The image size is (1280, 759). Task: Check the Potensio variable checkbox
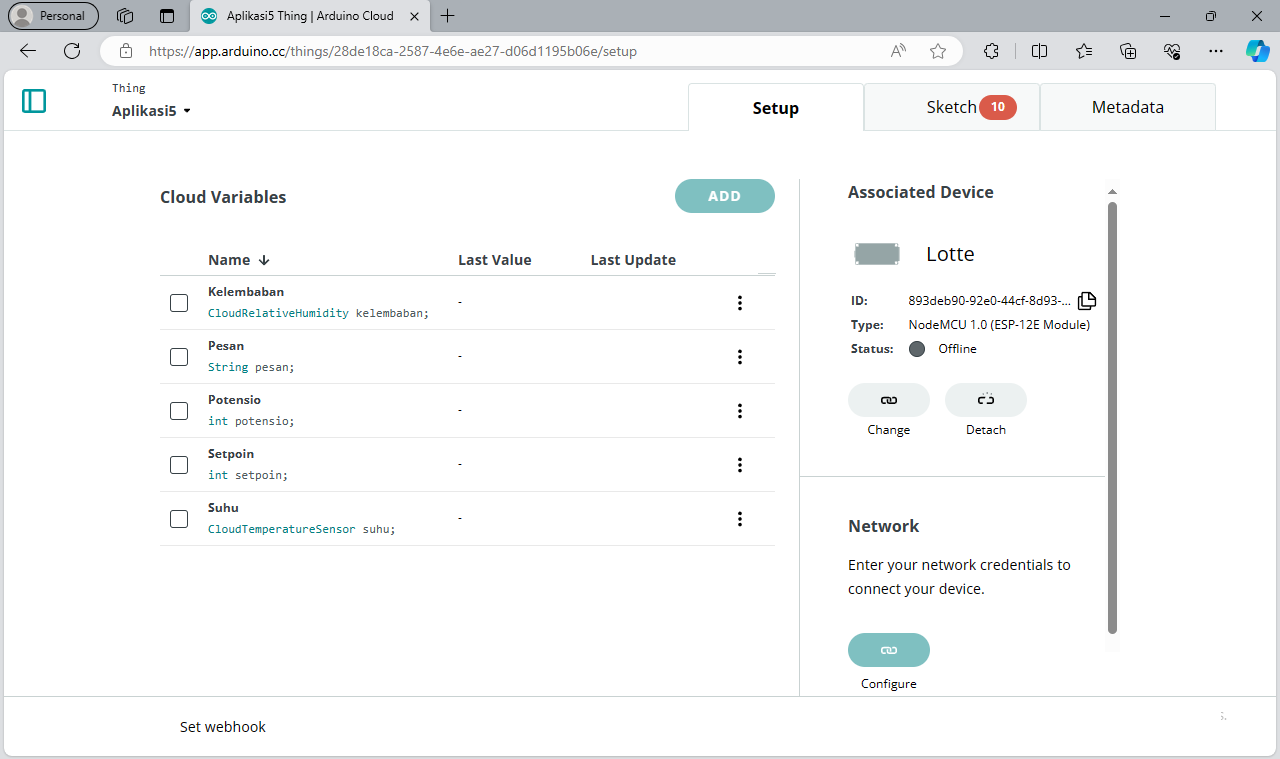[179, 411]
